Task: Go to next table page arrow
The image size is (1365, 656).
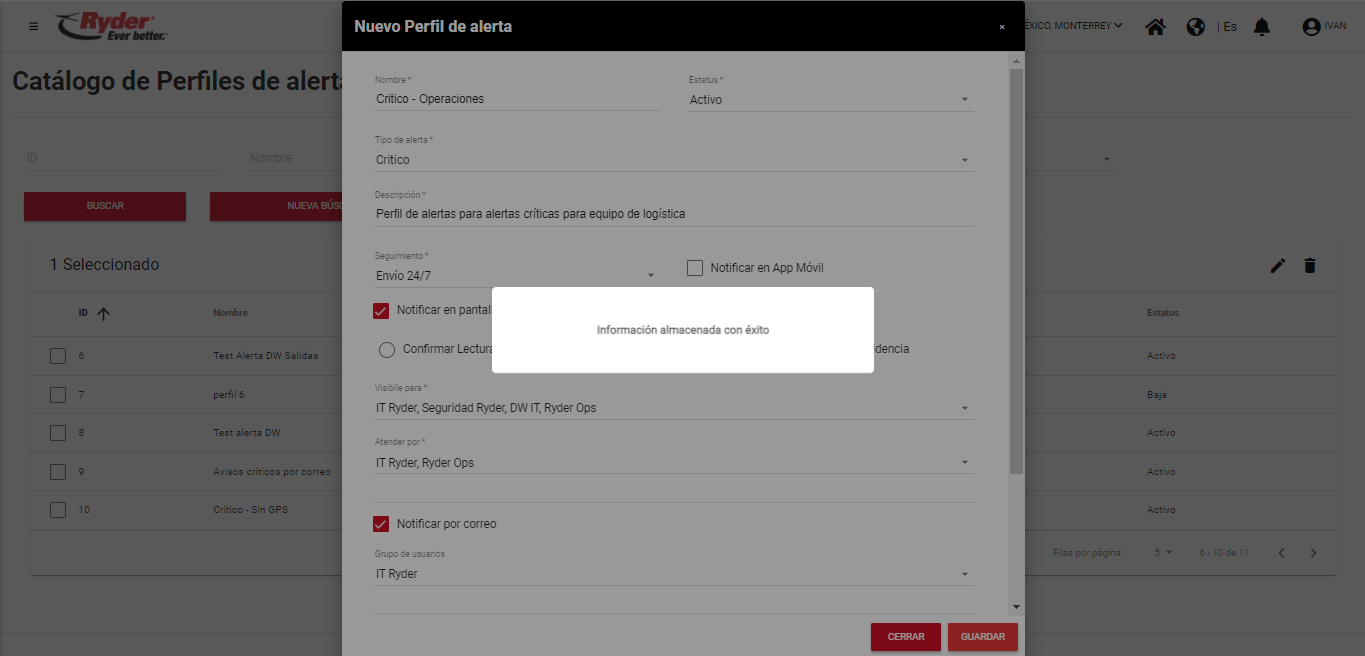Action: tap(1314, 553)
